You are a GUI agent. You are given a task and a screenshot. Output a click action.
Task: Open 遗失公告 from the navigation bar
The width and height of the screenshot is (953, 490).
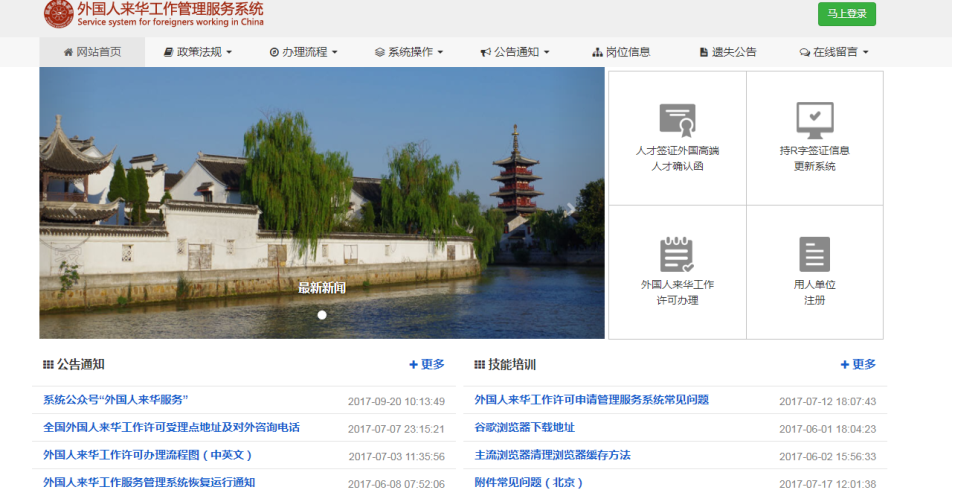[727, 52]
